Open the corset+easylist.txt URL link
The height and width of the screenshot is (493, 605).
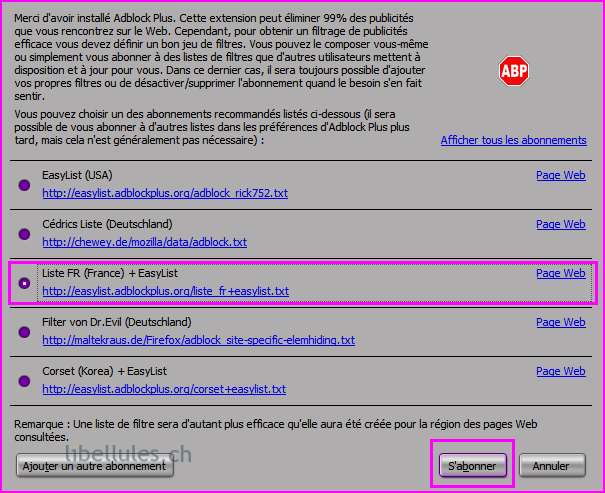click(x=164, y=389)
